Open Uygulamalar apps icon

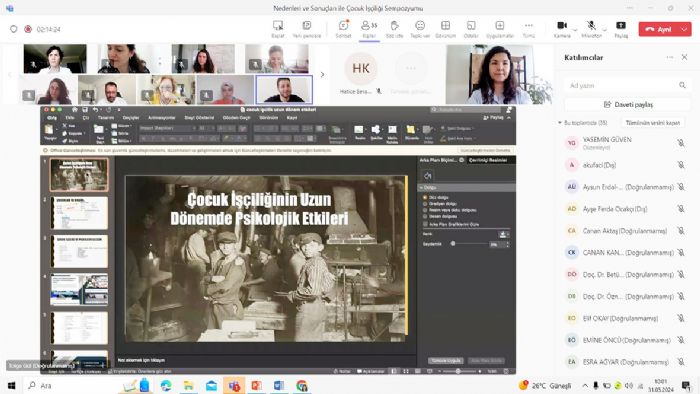click(x=500, y=29)
